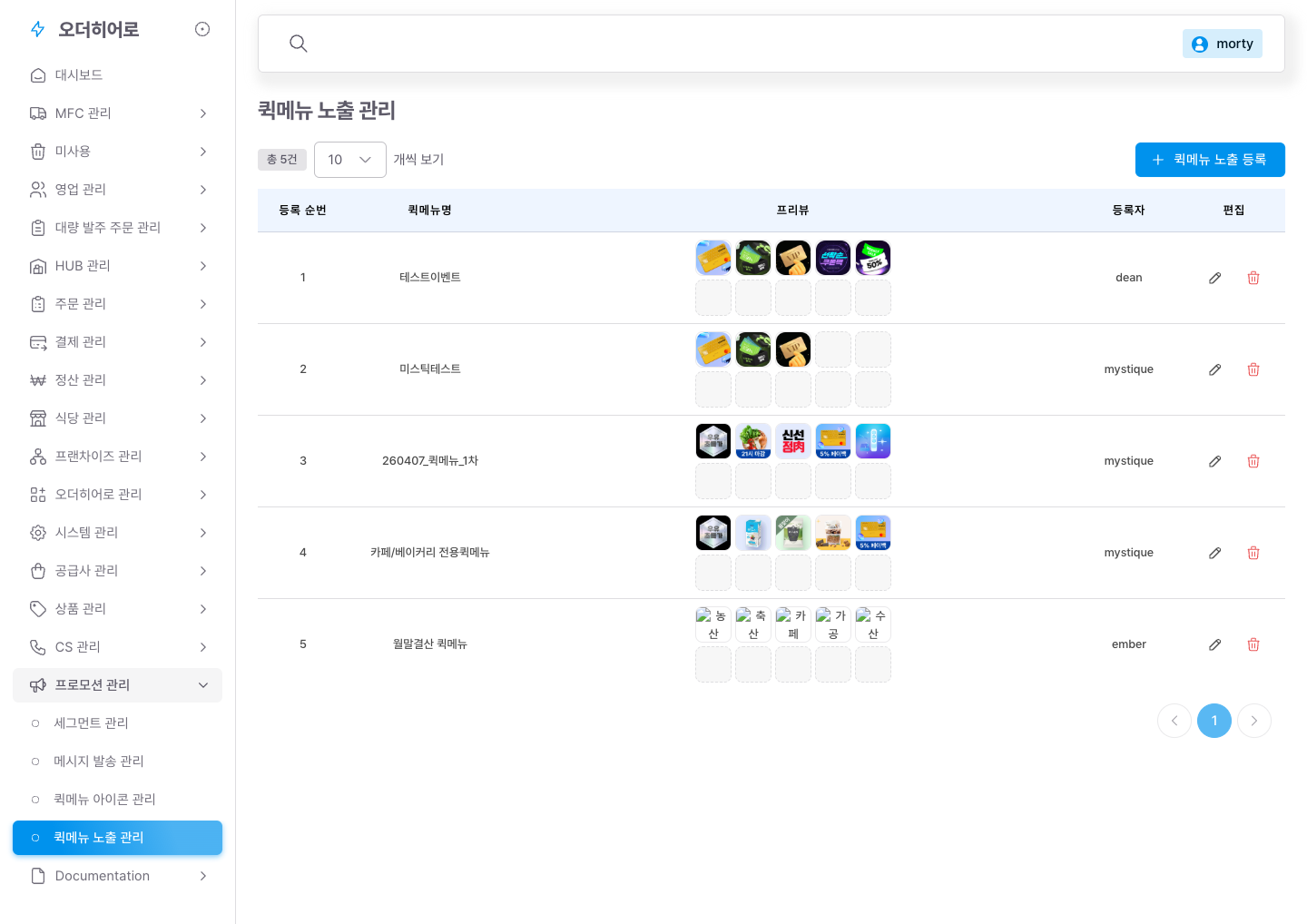Open the Documentation menu item
The height and width of the screenshot is (924, 1307).
[x=117, y=876]
